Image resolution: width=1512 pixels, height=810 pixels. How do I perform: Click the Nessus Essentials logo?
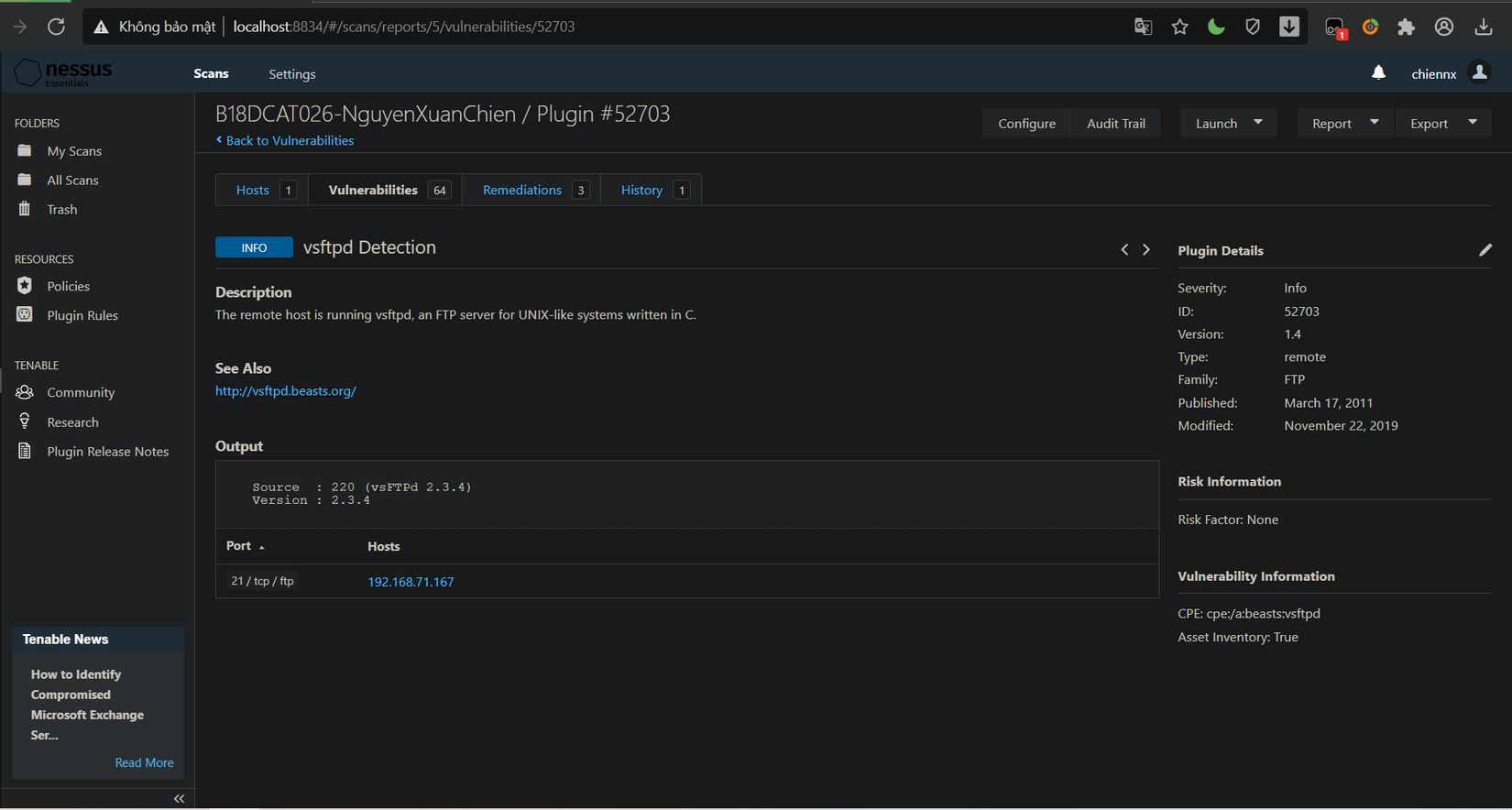(x=63, y=73)
